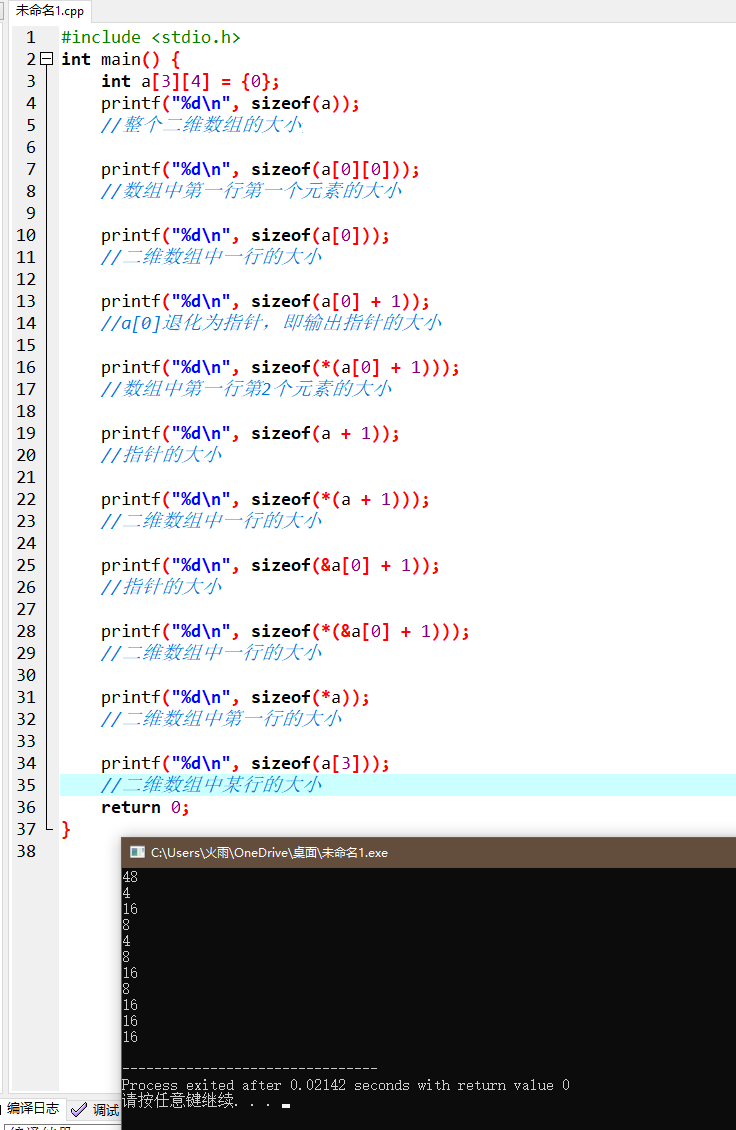Click the sizeof(&a[0] + 1)) printf on line 25
Screen dimensions: 736x1130
click(x=270, y=565)
